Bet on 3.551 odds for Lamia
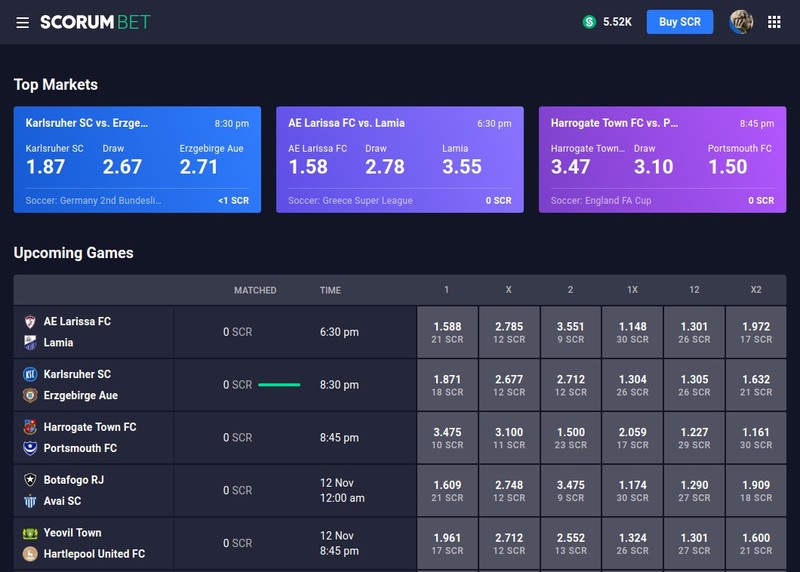The height and width of the screenshot is (572, 800). 571,332
